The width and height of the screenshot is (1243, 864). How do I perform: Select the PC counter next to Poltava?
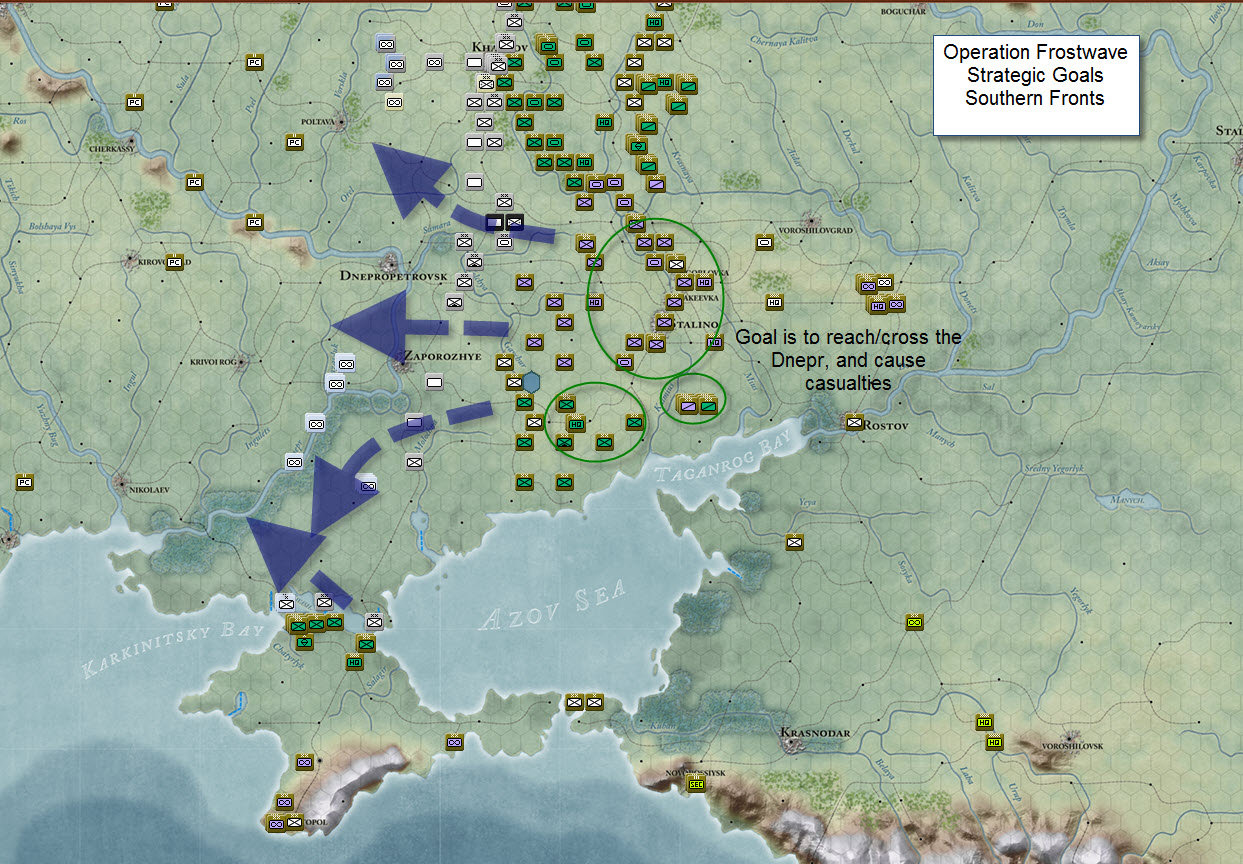coord(294,142)
